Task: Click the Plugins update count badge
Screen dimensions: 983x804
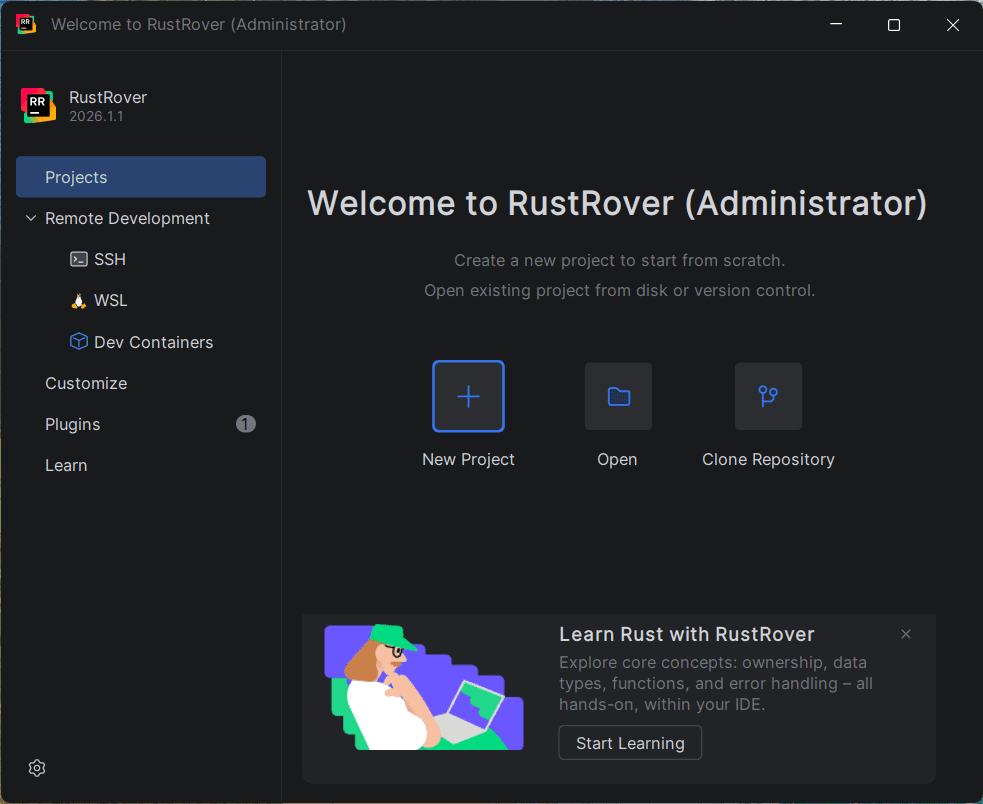Action: (x=246, y=424)
